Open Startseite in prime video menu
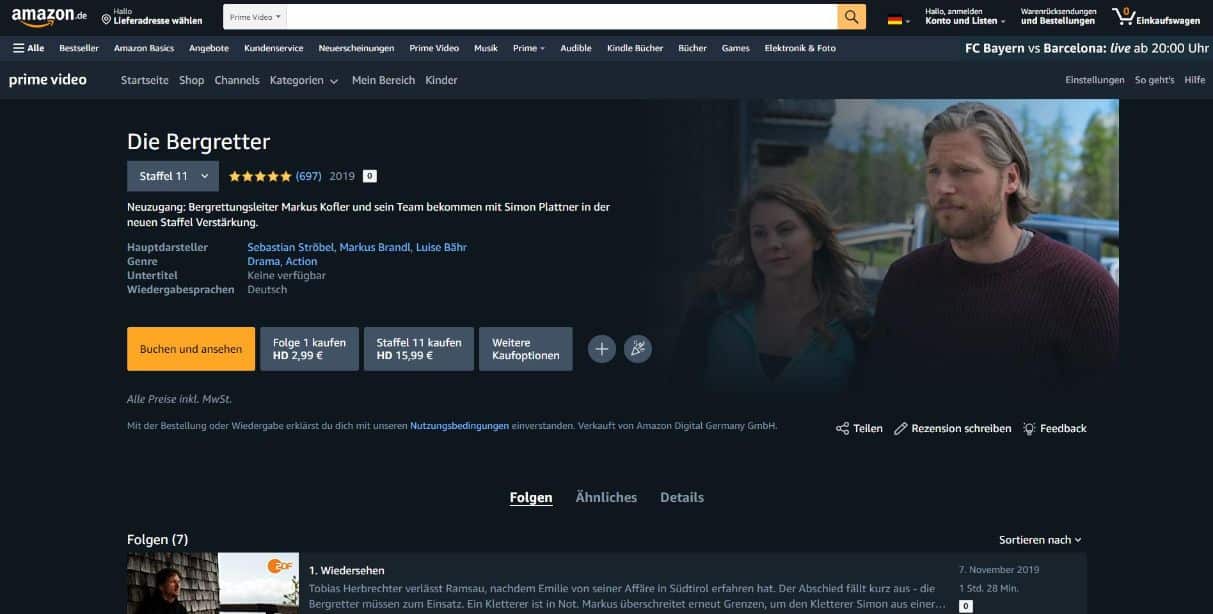The height and width of the screenshot is (614, 1213). tap(145, 80)
